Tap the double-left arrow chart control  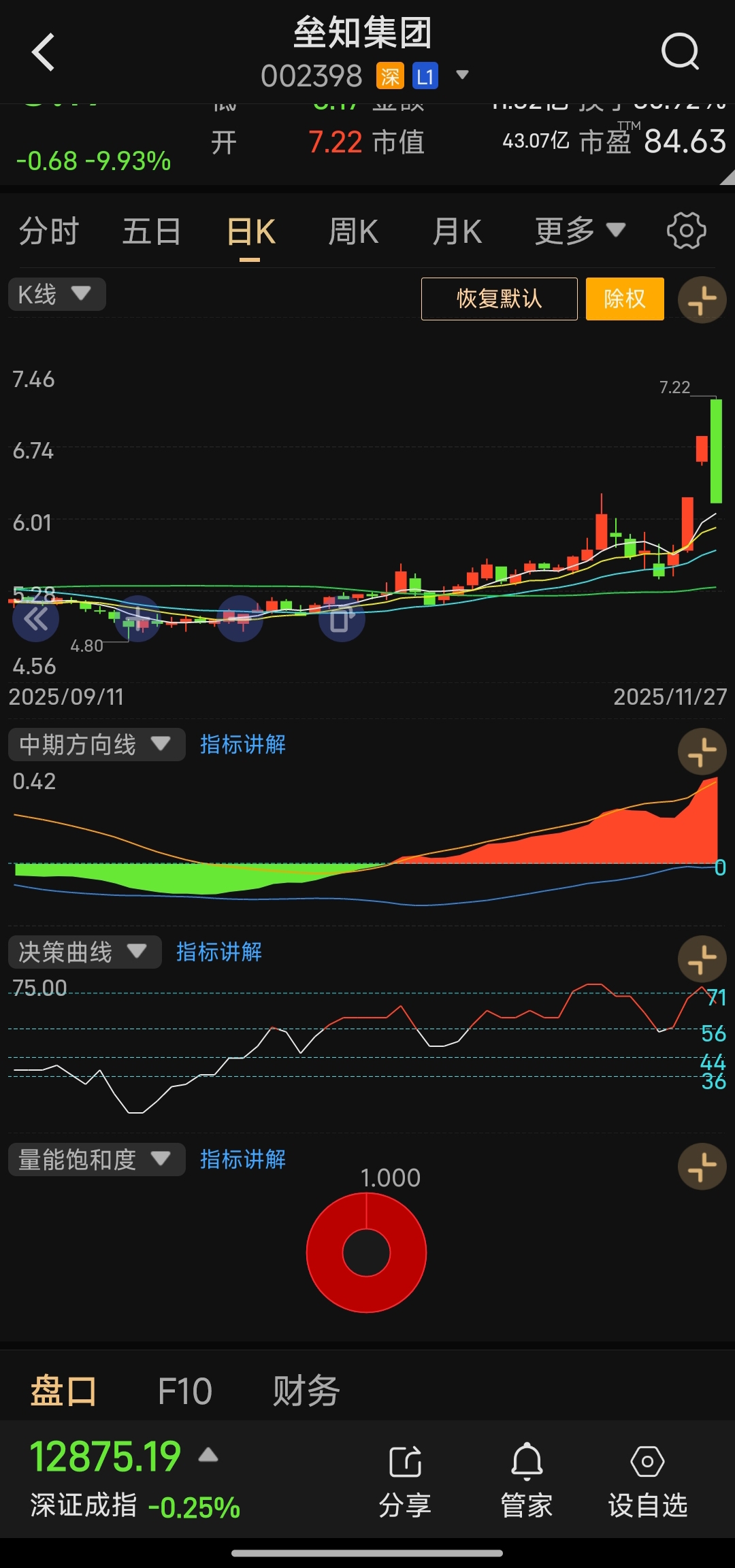click(36, 619)
